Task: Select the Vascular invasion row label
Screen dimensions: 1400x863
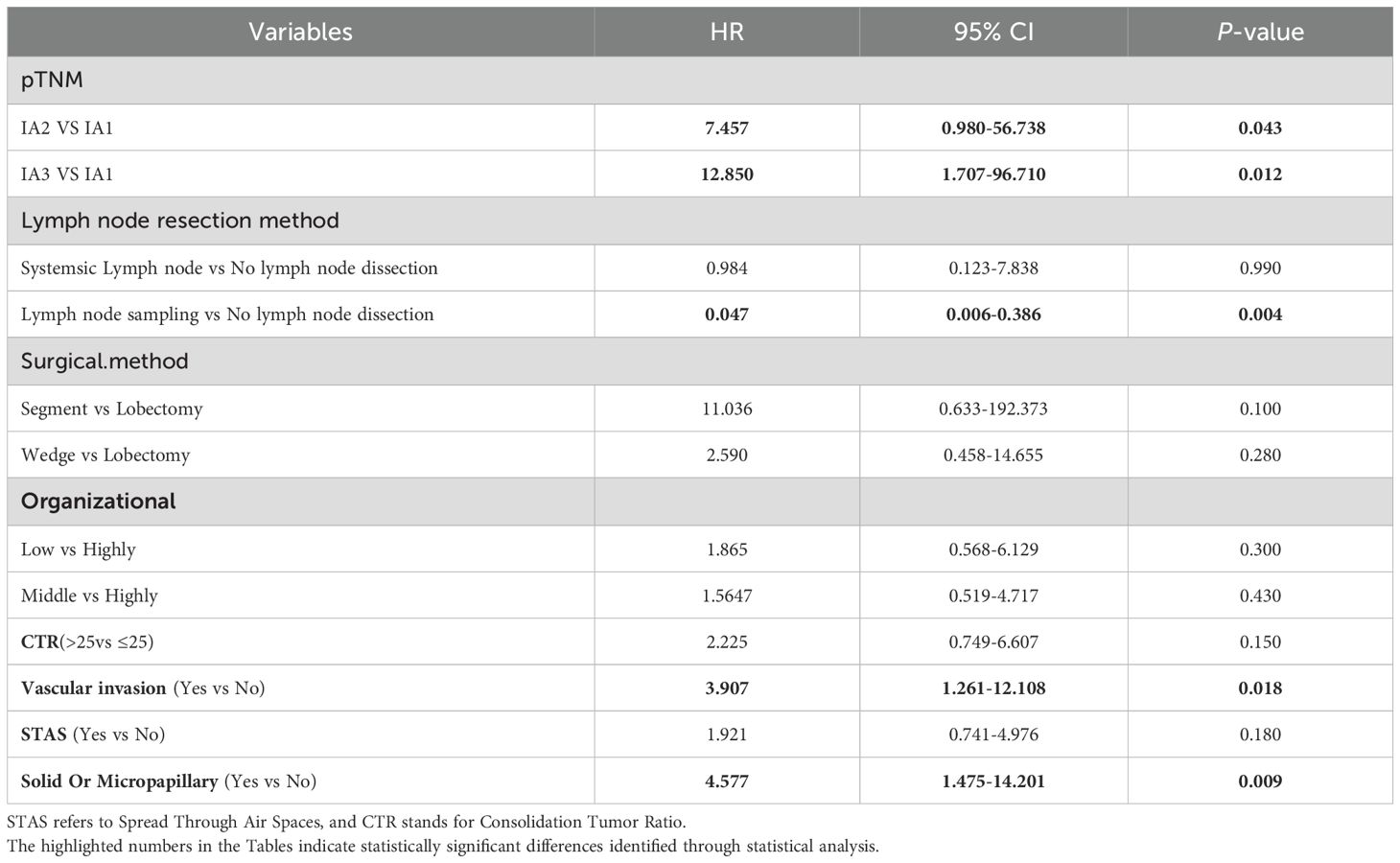Action: coord(143,688)
